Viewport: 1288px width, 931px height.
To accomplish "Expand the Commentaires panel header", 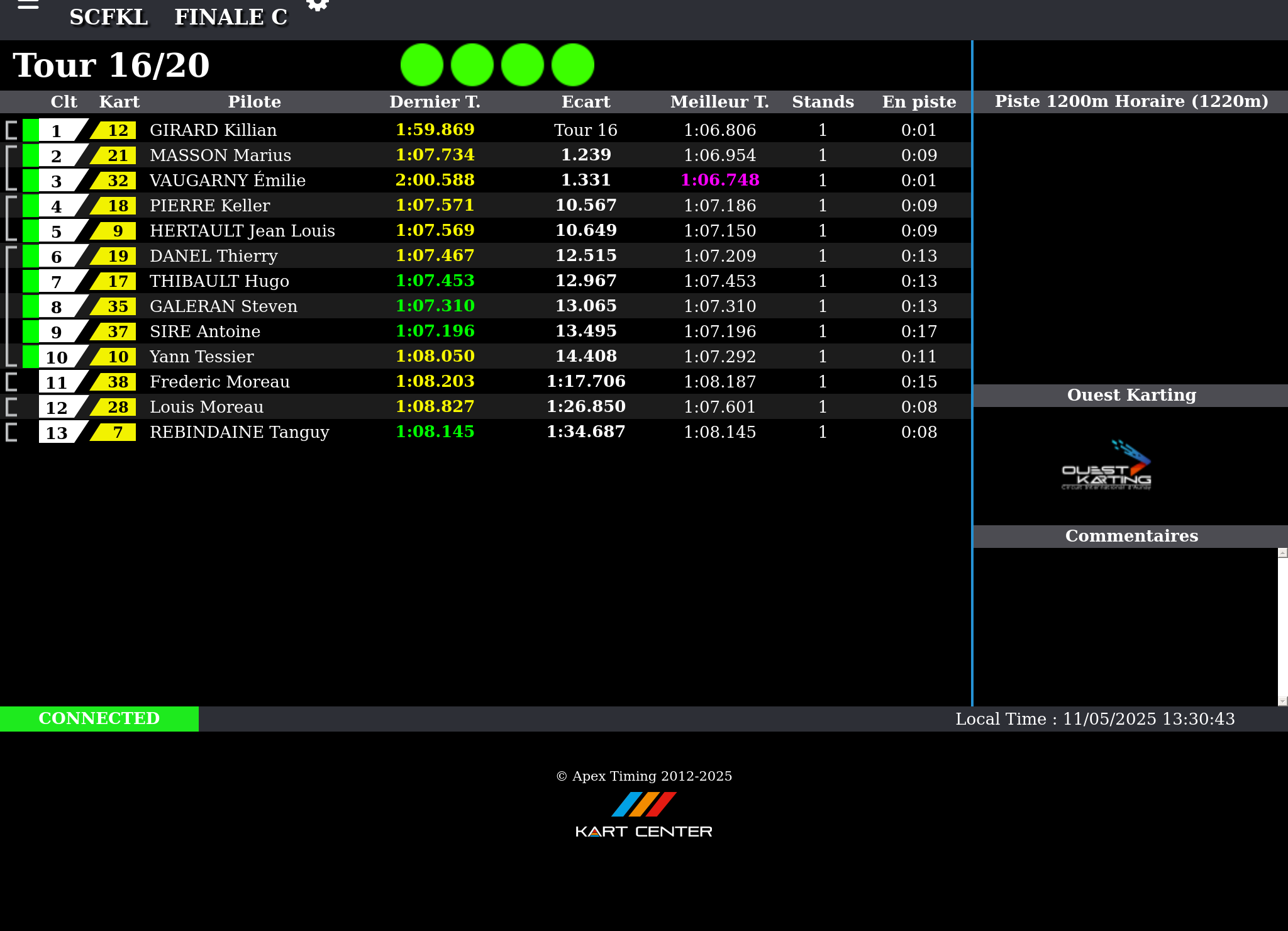I will point(1131,536).
